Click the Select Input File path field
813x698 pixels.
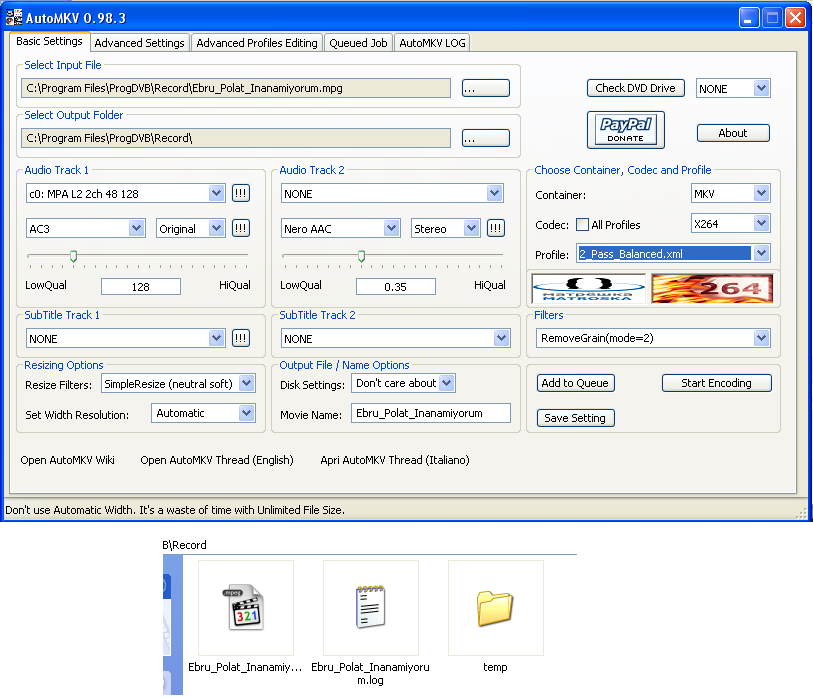(x=236, y=88)
